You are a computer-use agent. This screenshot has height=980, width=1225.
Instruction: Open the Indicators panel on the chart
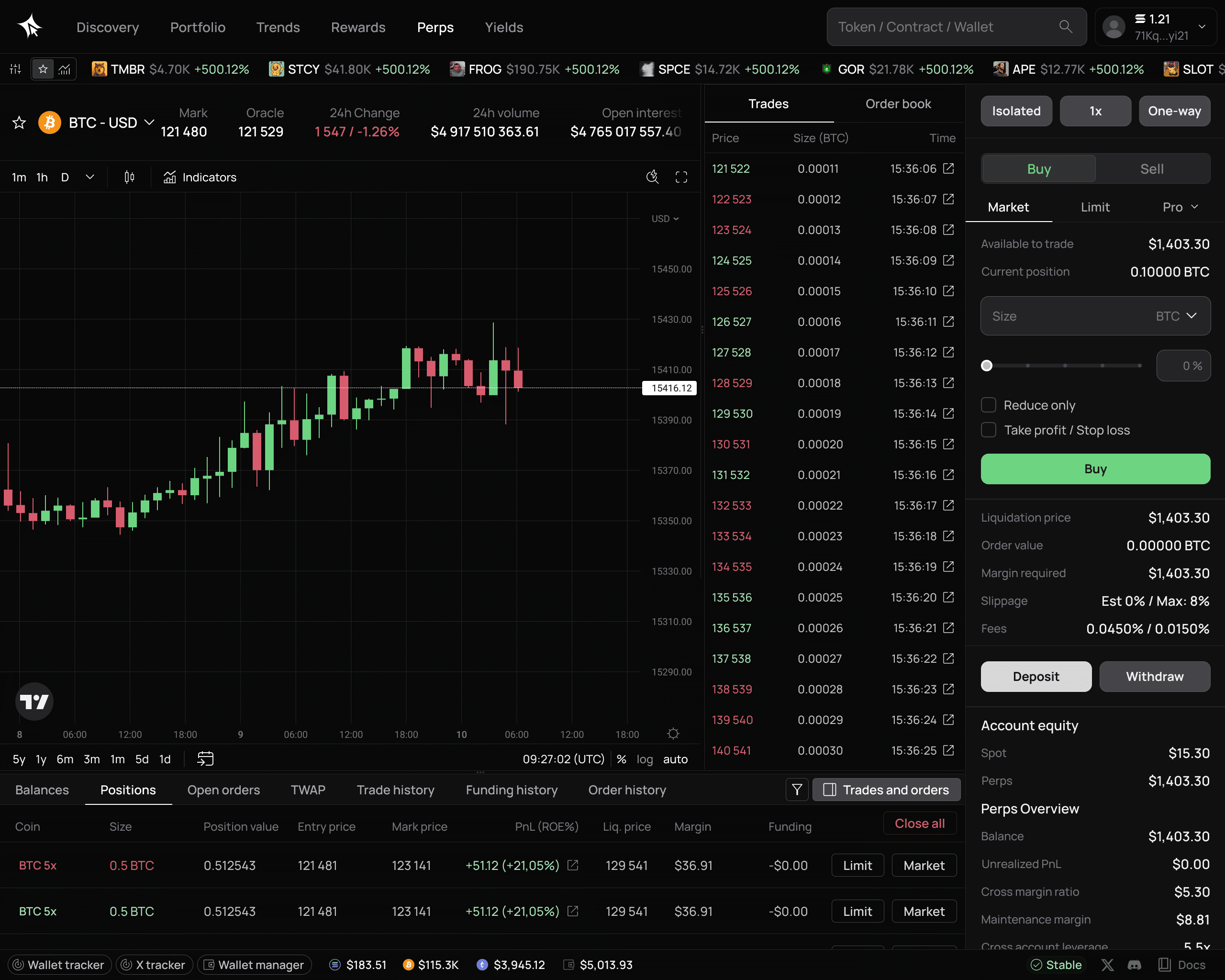[199, 177]
